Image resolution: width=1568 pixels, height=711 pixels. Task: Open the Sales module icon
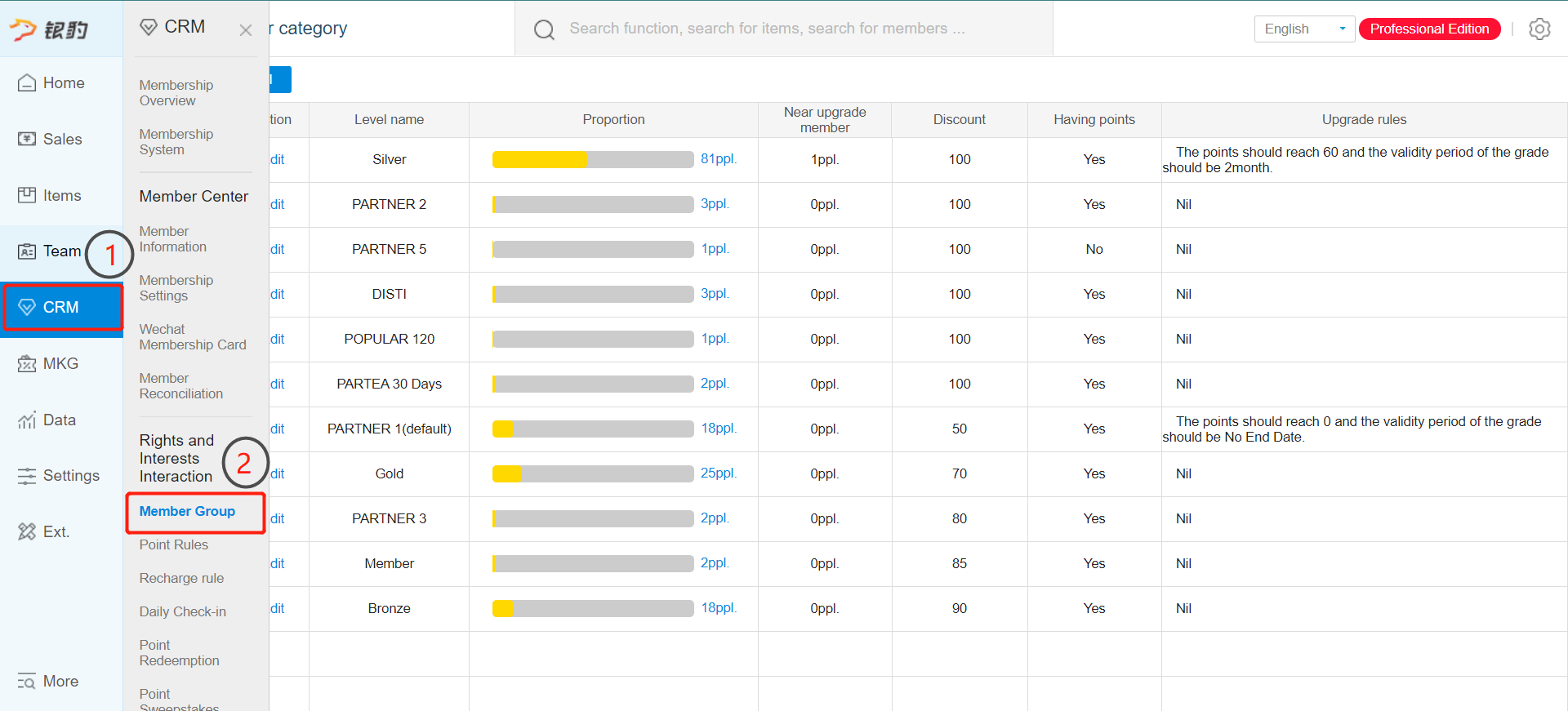(x=27, y=139)
